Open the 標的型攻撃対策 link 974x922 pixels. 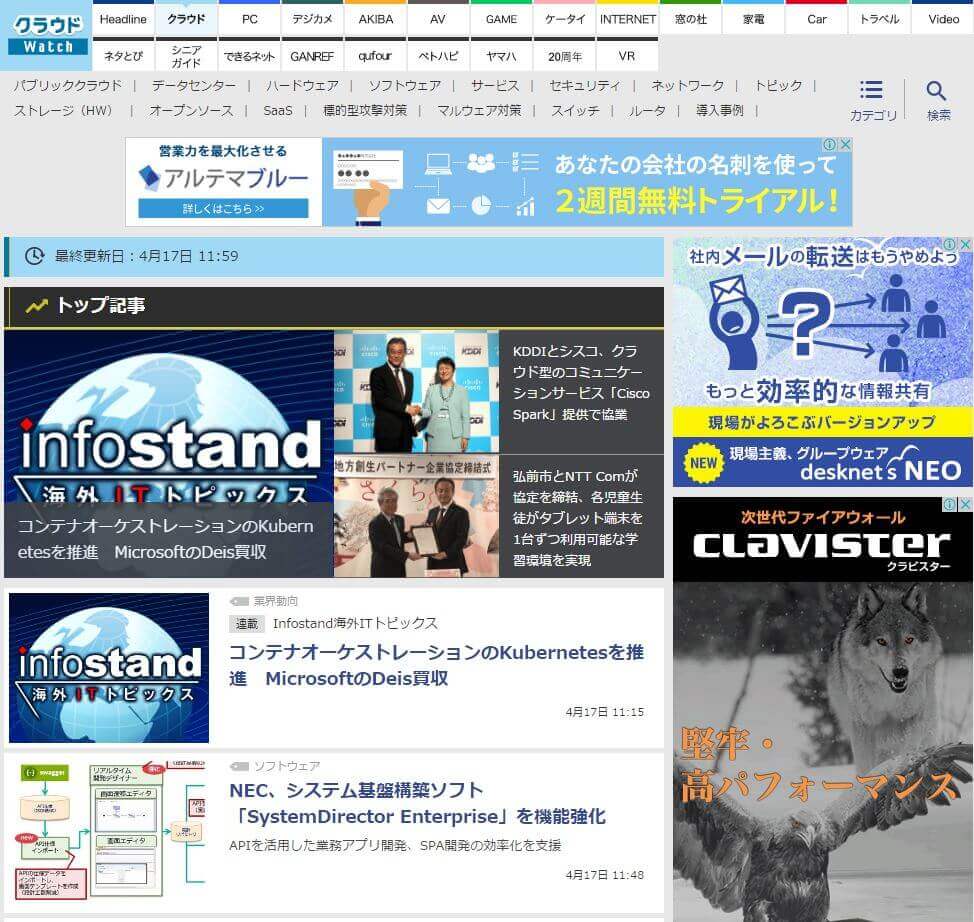tap(365, 111)
